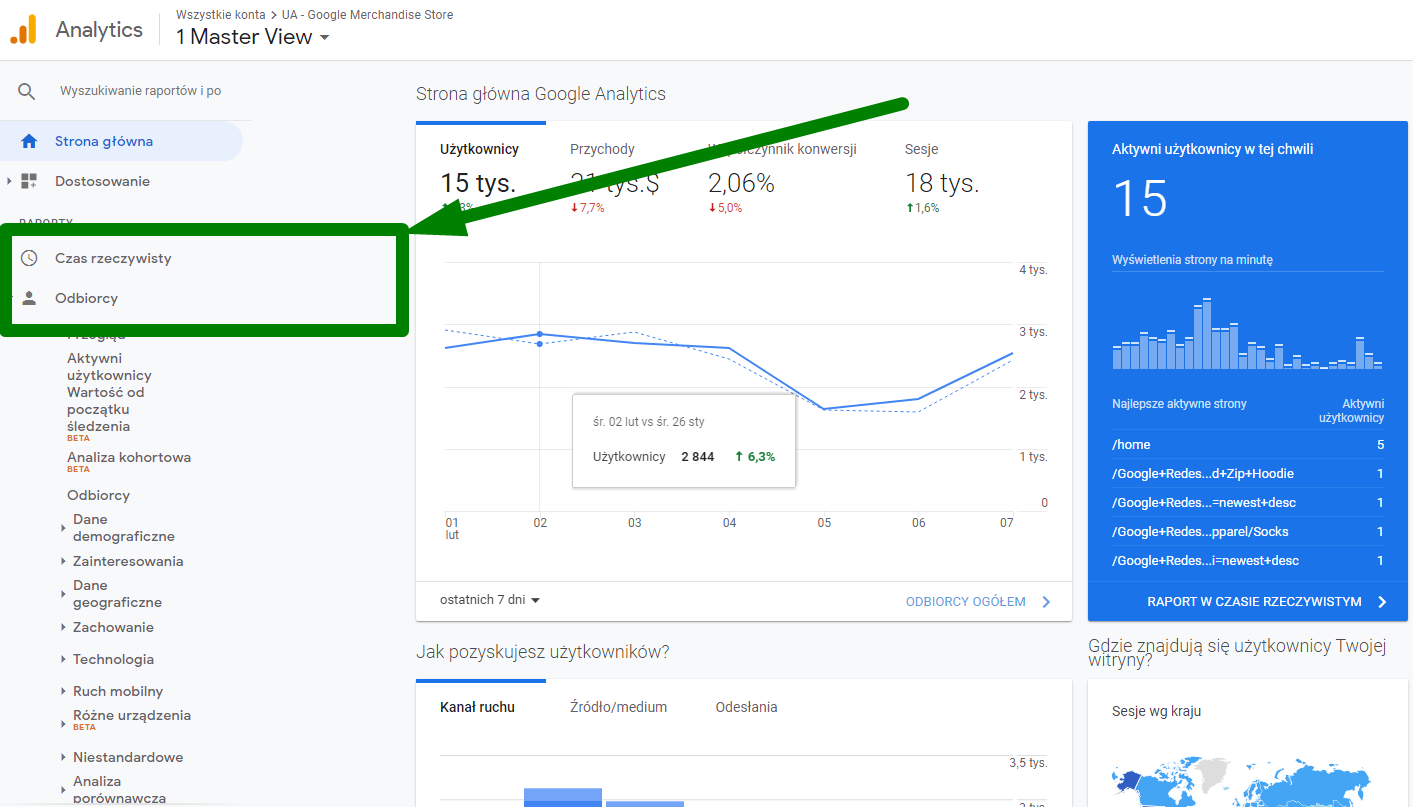Click the /Google+Redes...i=newest+desc row
Image resolution: width=1413 pixels, height=807 pixels.
1248,561
